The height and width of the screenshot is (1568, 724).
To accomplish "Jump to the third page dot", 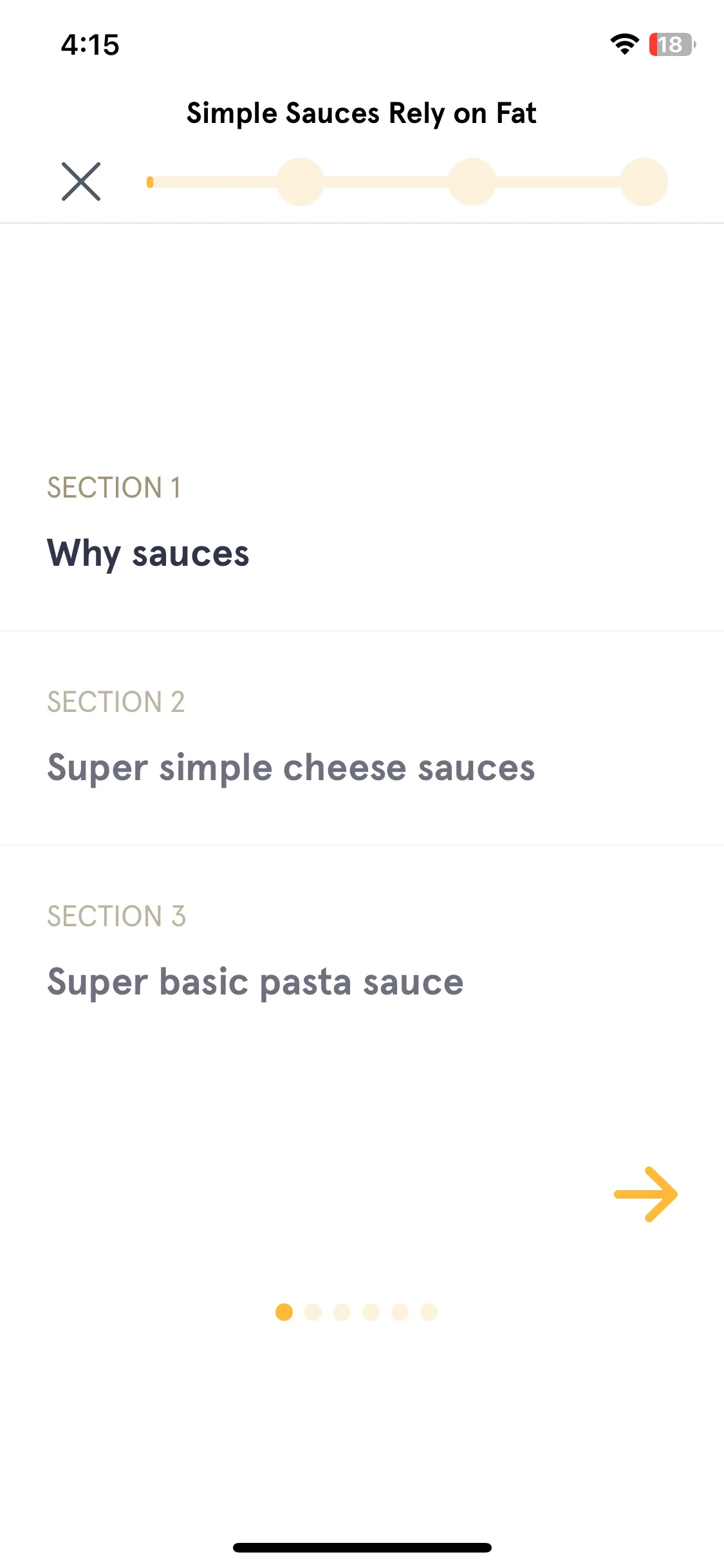I will coord(342,1312).
